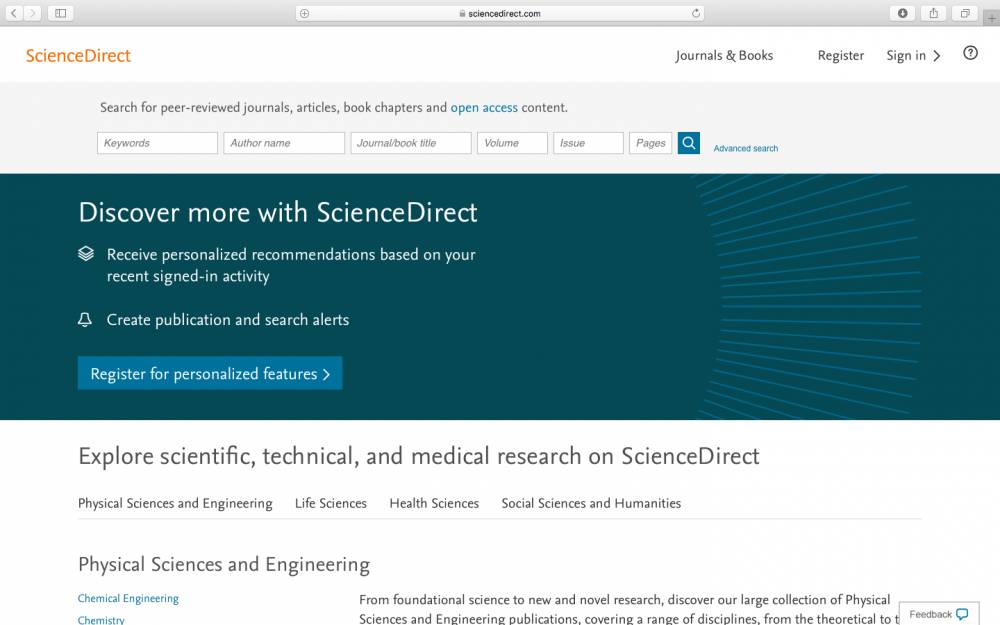Image resolution: width=1000 pixels, height=625 pixels.
Task: Click into the Journal/book title field
Action: pyautogui.click(x=411, y=143)
